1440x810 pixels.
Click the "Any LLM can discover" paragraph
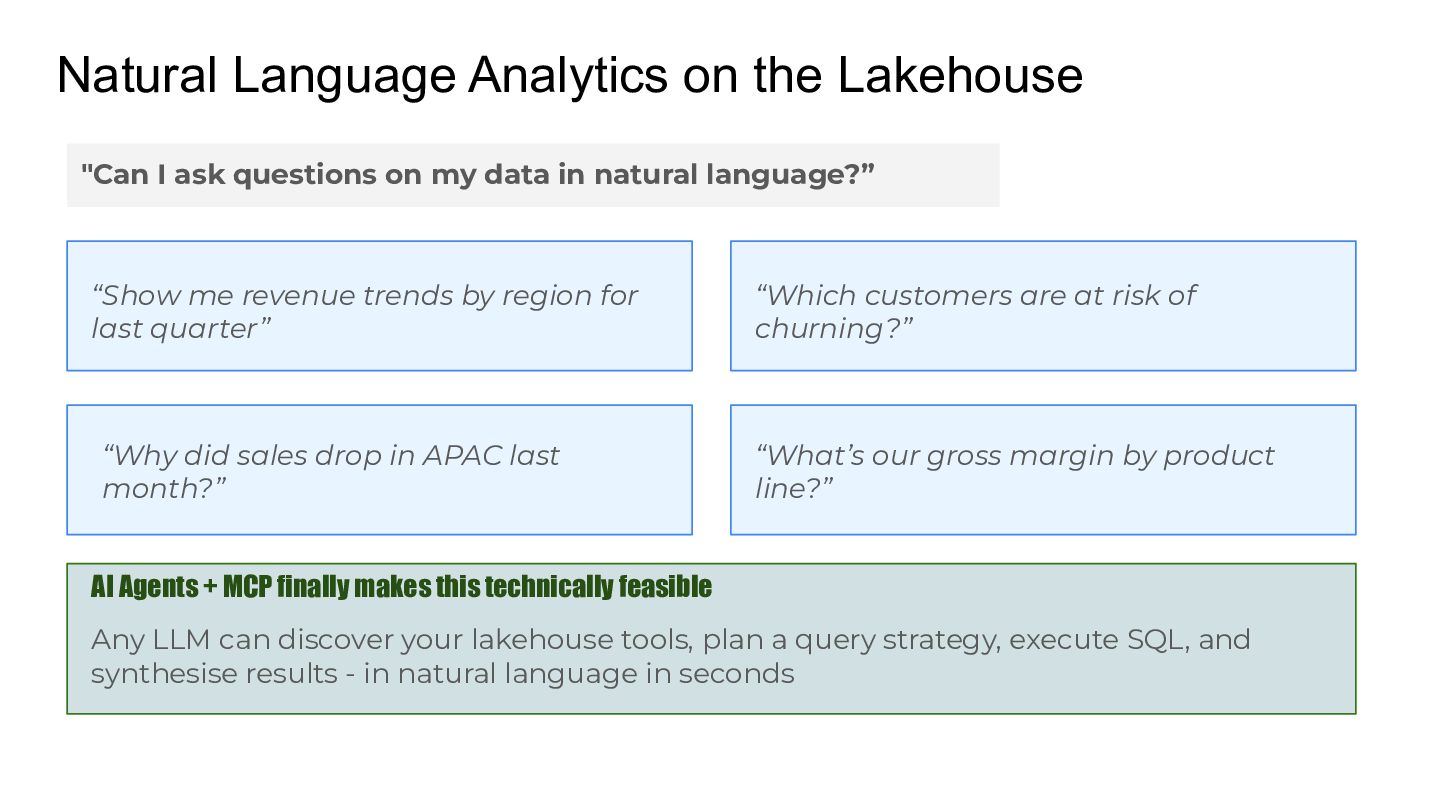pyautogui.click(x=670, y=656)
